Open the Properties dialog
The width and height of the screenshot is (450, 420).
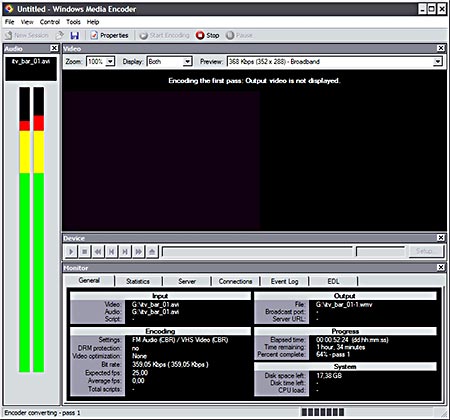pyautogui.click(x=109, y=35)
